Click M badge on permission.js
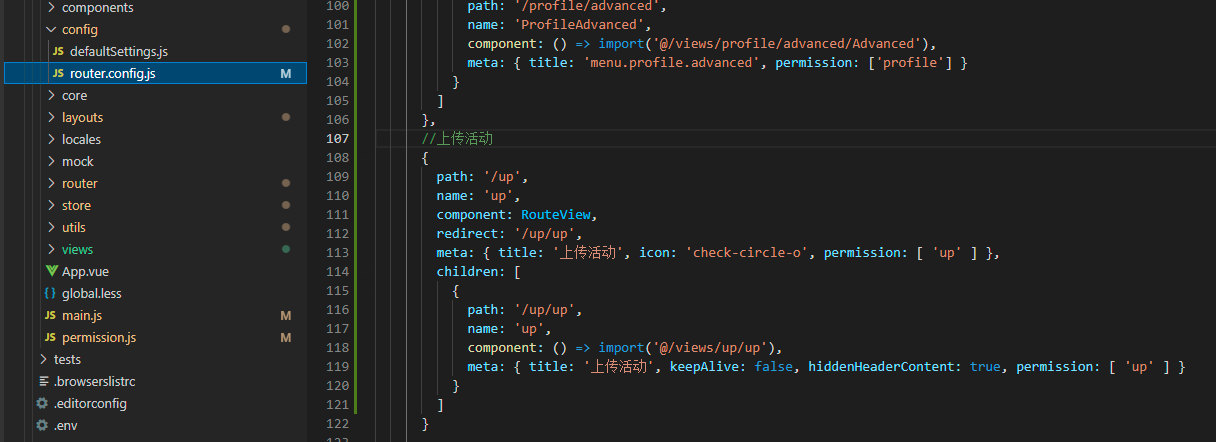 click(286, 337)
